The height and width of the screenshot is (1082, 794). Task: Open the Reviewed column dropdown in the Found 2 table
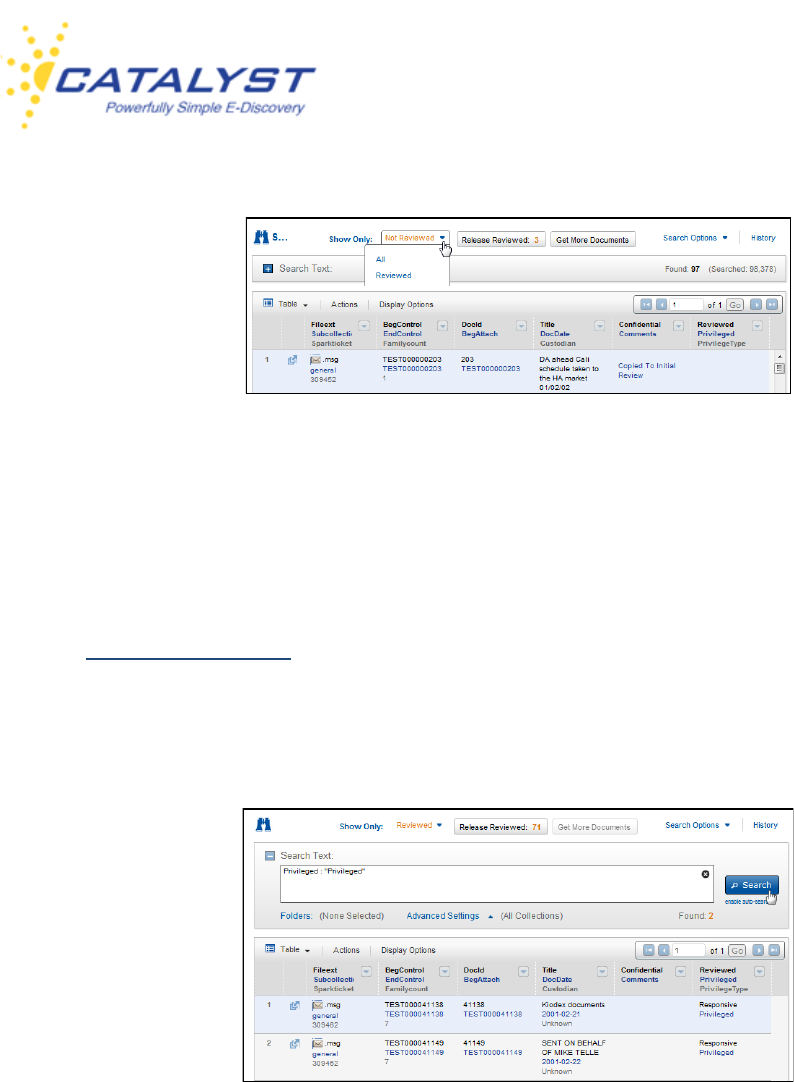pos(760,972)
